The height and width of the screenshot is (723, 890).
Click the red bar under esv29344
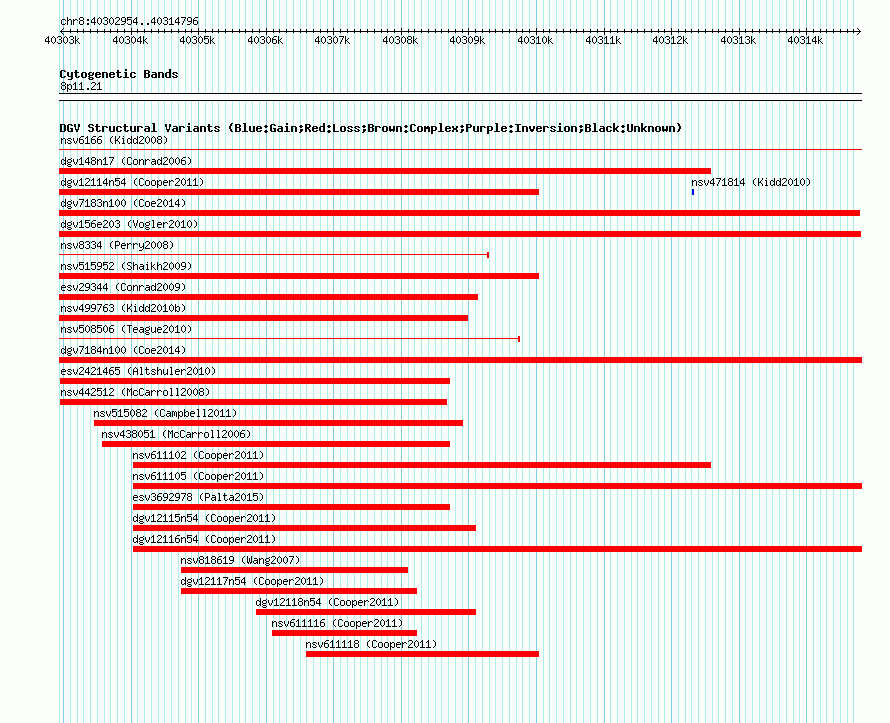pos(268,297)
